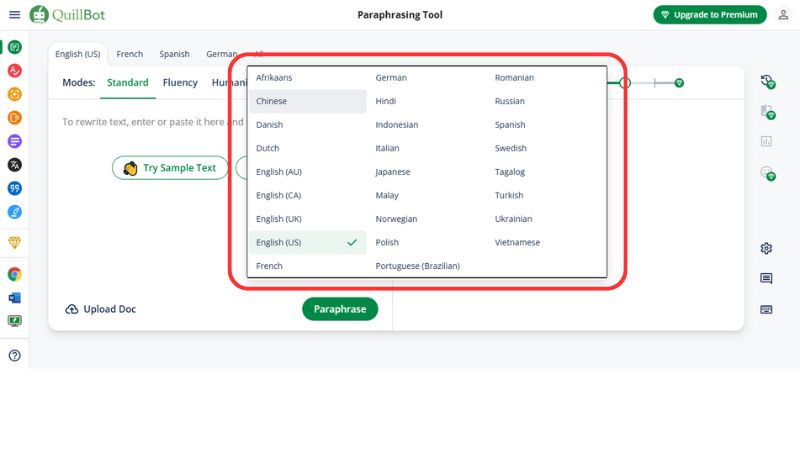Open the Plagiarism Checker sidebar tool
Image resolution: width=800 pixels, height=450 pixels.
click(x=15, y=118)
